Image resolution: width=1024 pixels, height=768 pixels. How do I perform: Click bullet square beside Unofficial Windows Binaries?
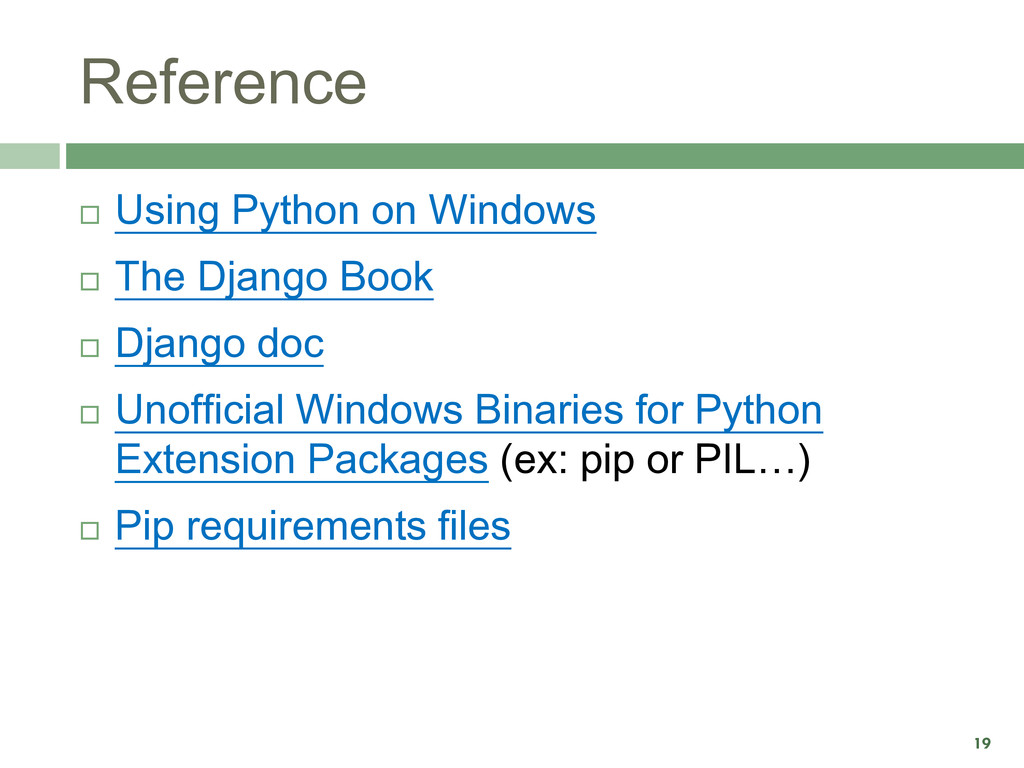click(90, 415)
